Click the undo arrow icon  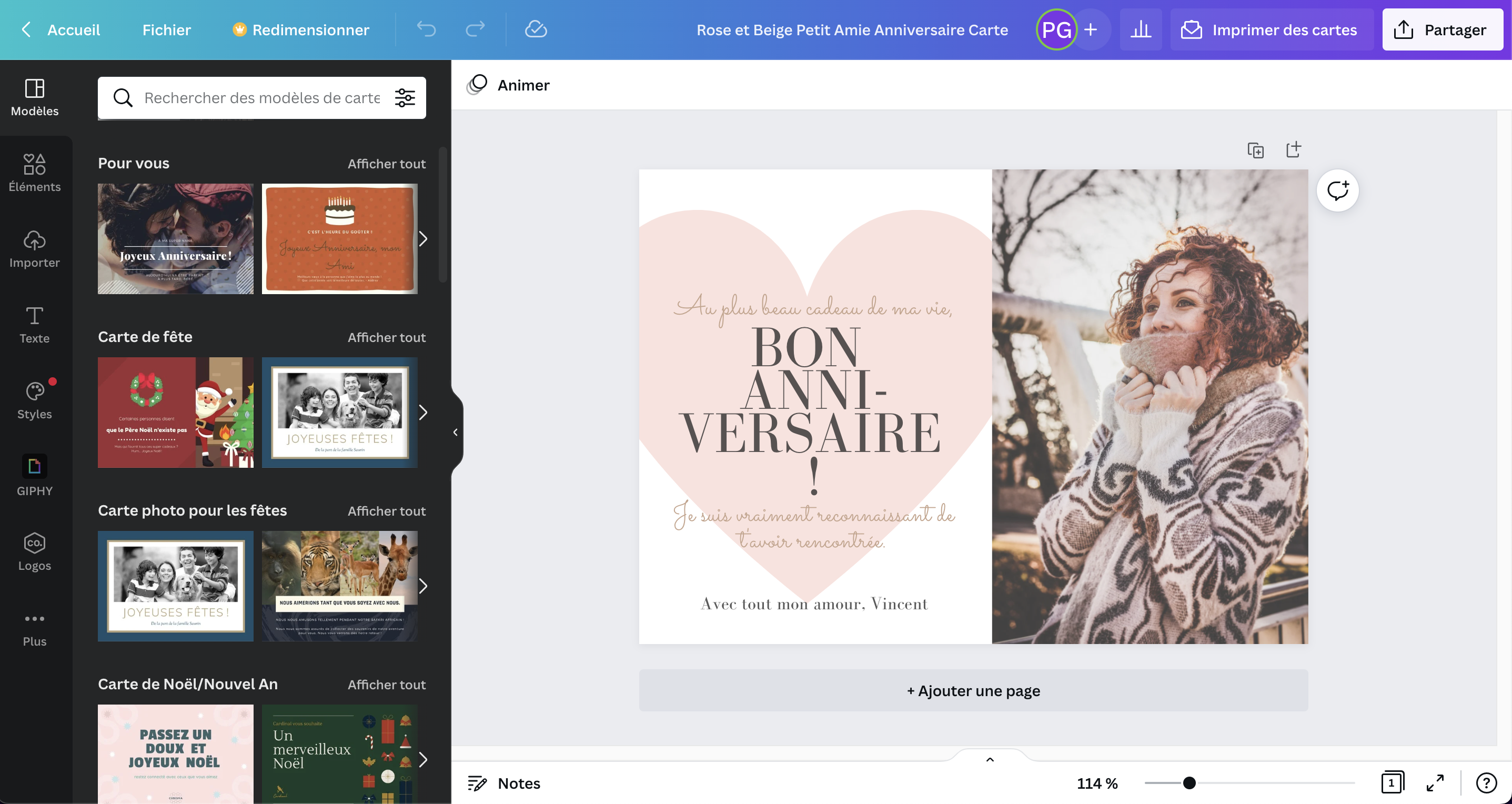427,29
